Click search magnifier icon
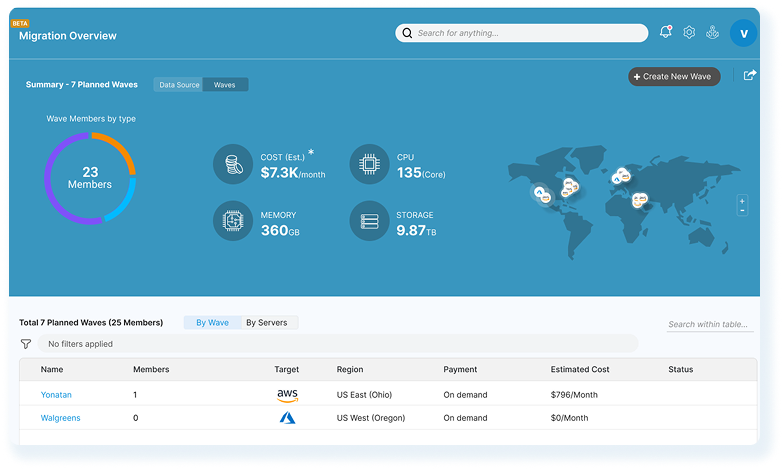 (407, 33)
